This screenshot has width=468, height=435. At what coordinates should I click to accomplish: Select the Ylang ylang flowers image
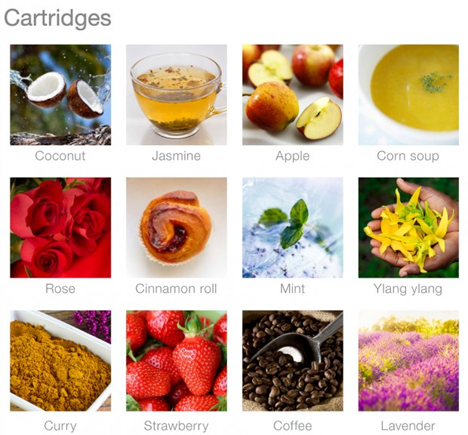click(408, 228)
